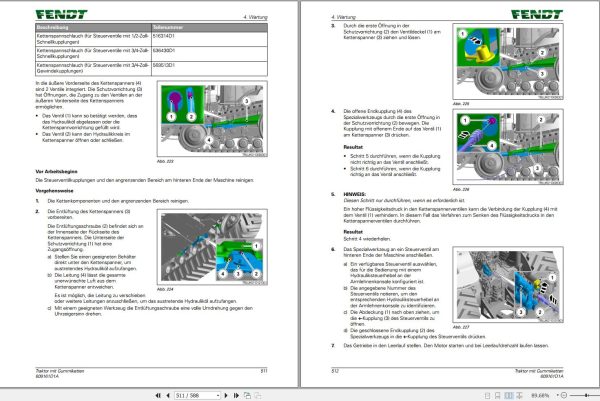Switch to single page view
Viewport: 600px width, 401px height.
(488, 395)
